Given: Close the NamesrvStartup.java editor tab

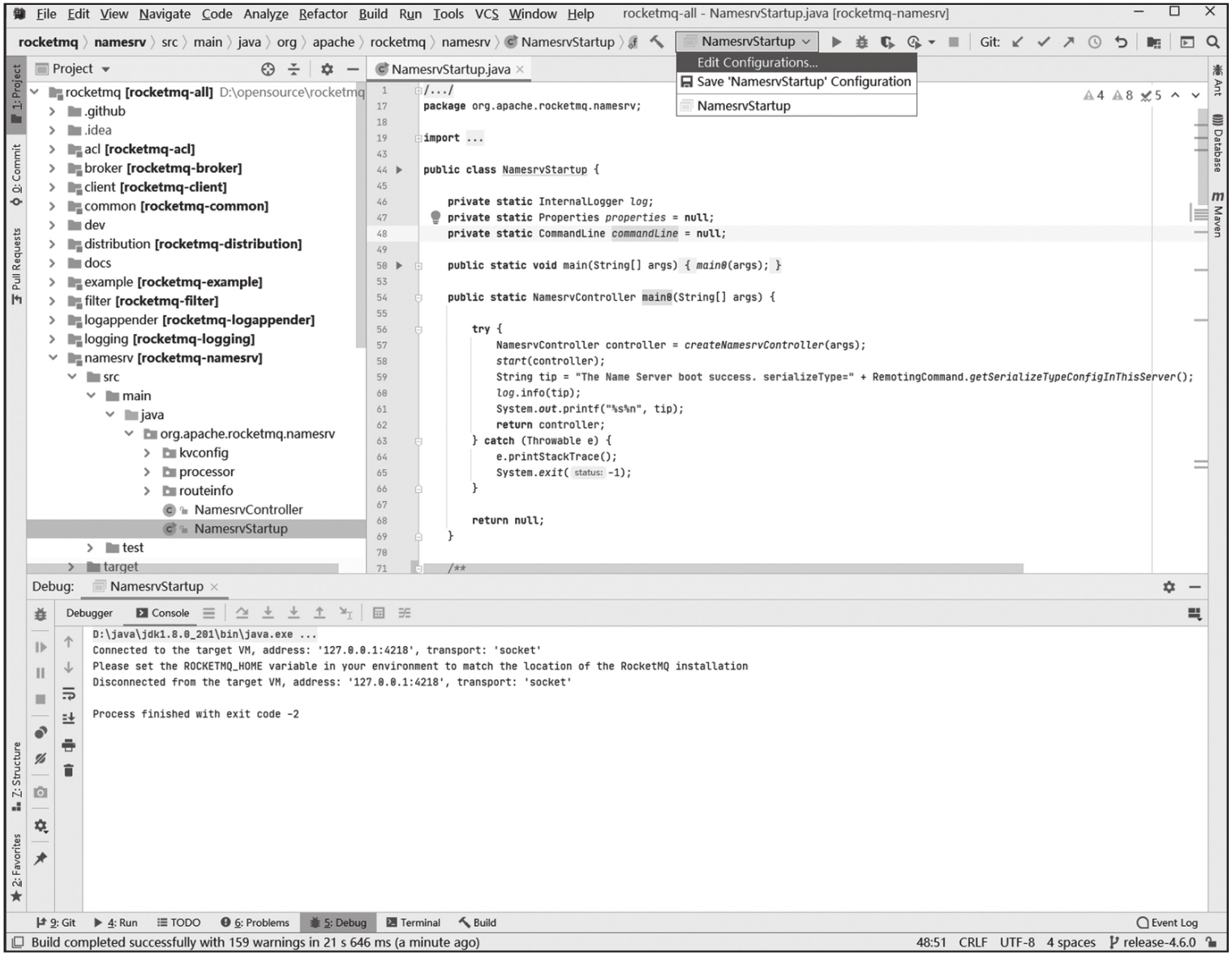Looking at the screenshot, I should tap(520, 69).
